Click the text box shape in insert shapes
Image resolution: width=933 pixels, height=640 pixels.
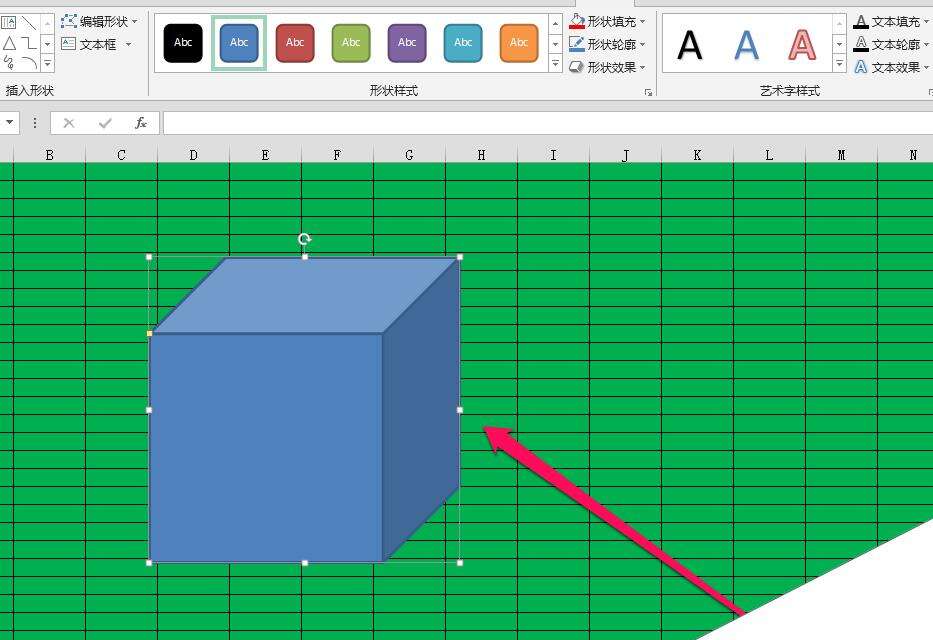coord(9,23)
